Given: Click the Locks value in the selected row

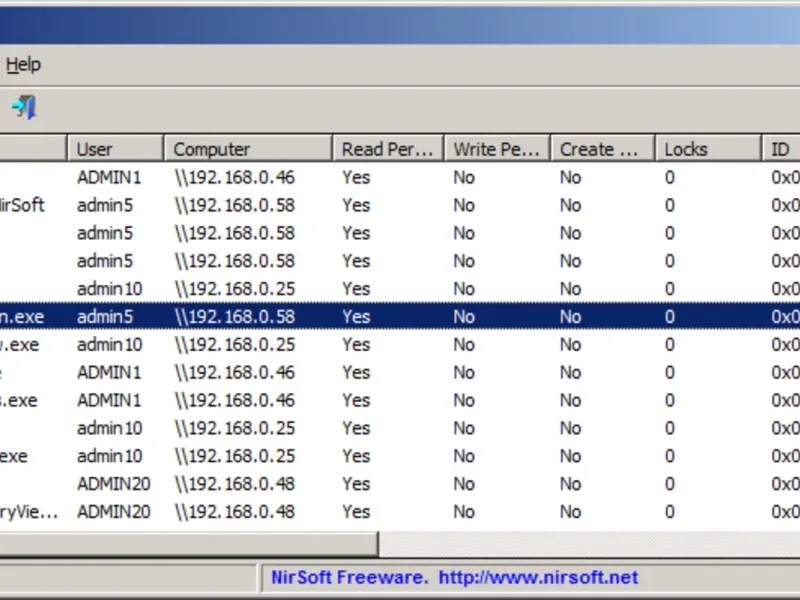Looking at the screenshot, I should pyautogui.click(x=669, y=317).
